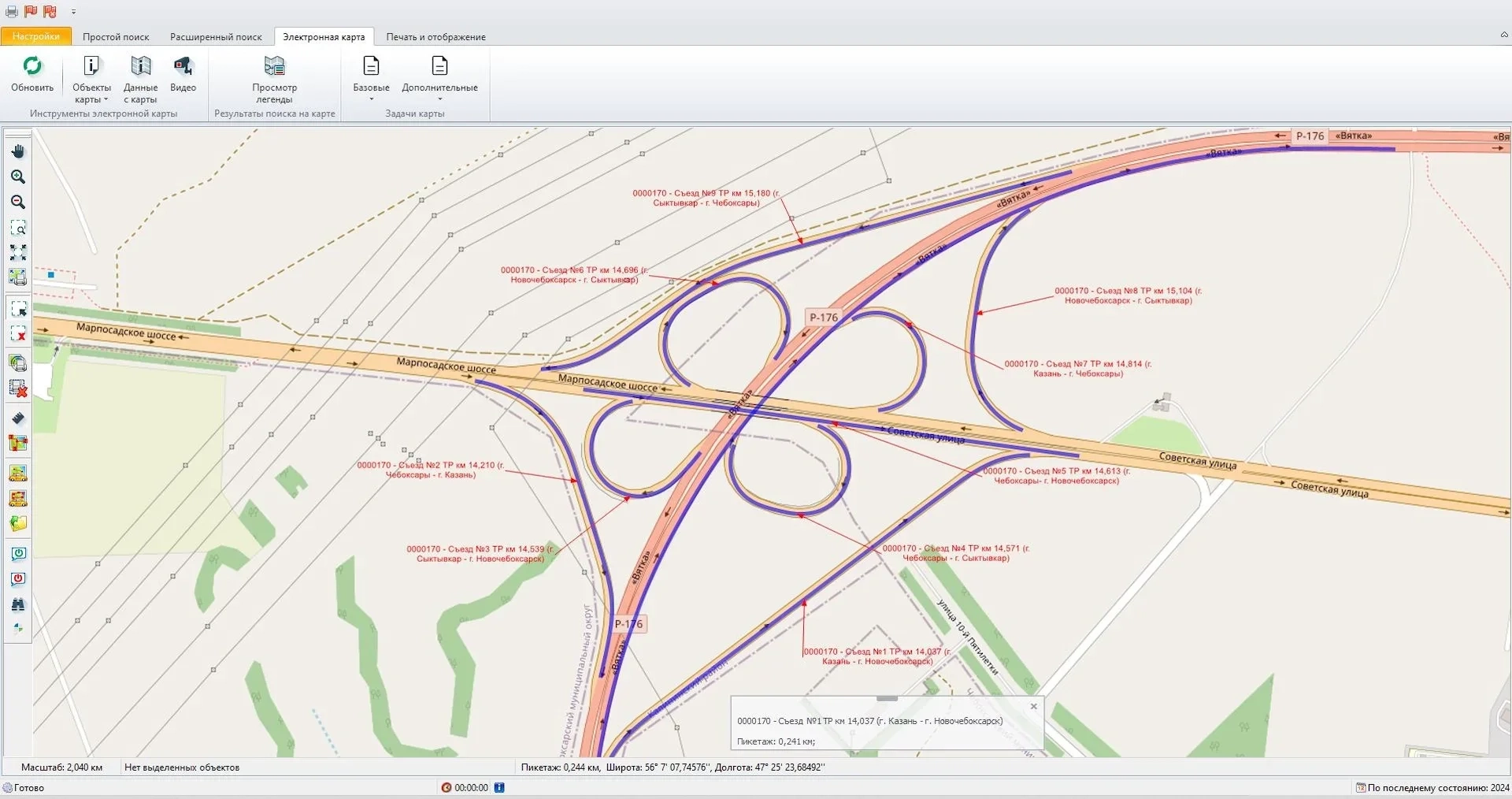This screenshot has height=799, width=1512.
Task: Click the Настройки button
Action: click(36, 37)
